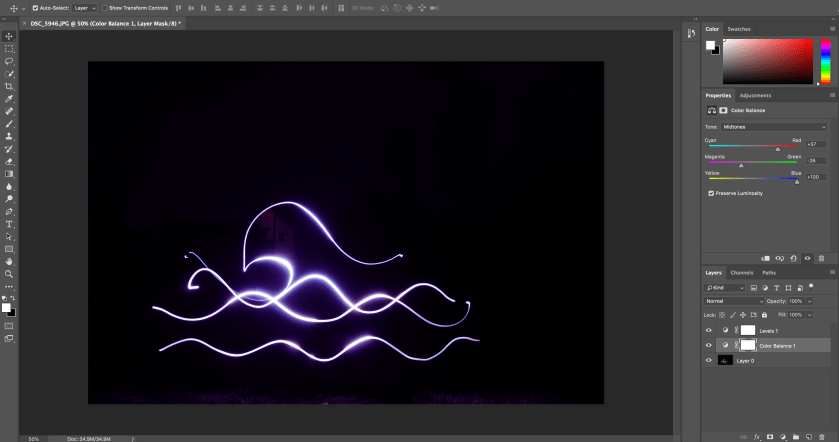Select the Type tool
839x442 pixels.
[x=9, y=224]
